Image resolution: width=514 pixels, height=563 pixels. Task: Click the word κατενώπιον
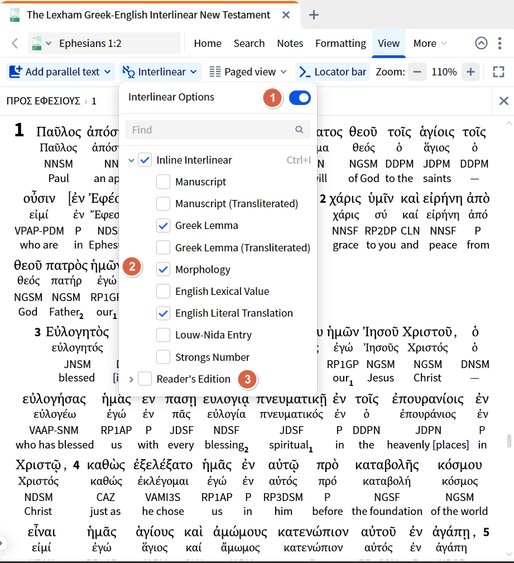313,532
